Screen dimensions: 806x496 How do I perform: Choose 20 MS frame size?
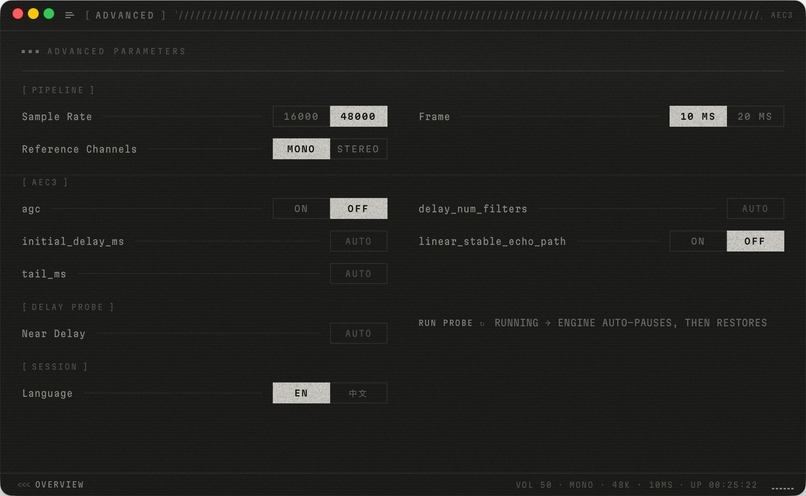pyautogui.click(x=755, y=117)
